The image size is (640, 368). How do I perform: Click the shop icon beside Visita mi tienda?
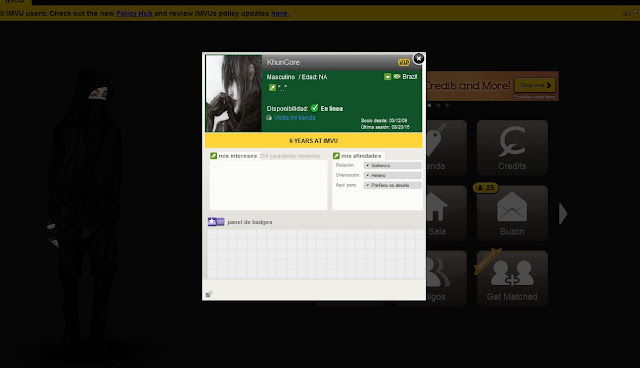pos(269,117)
